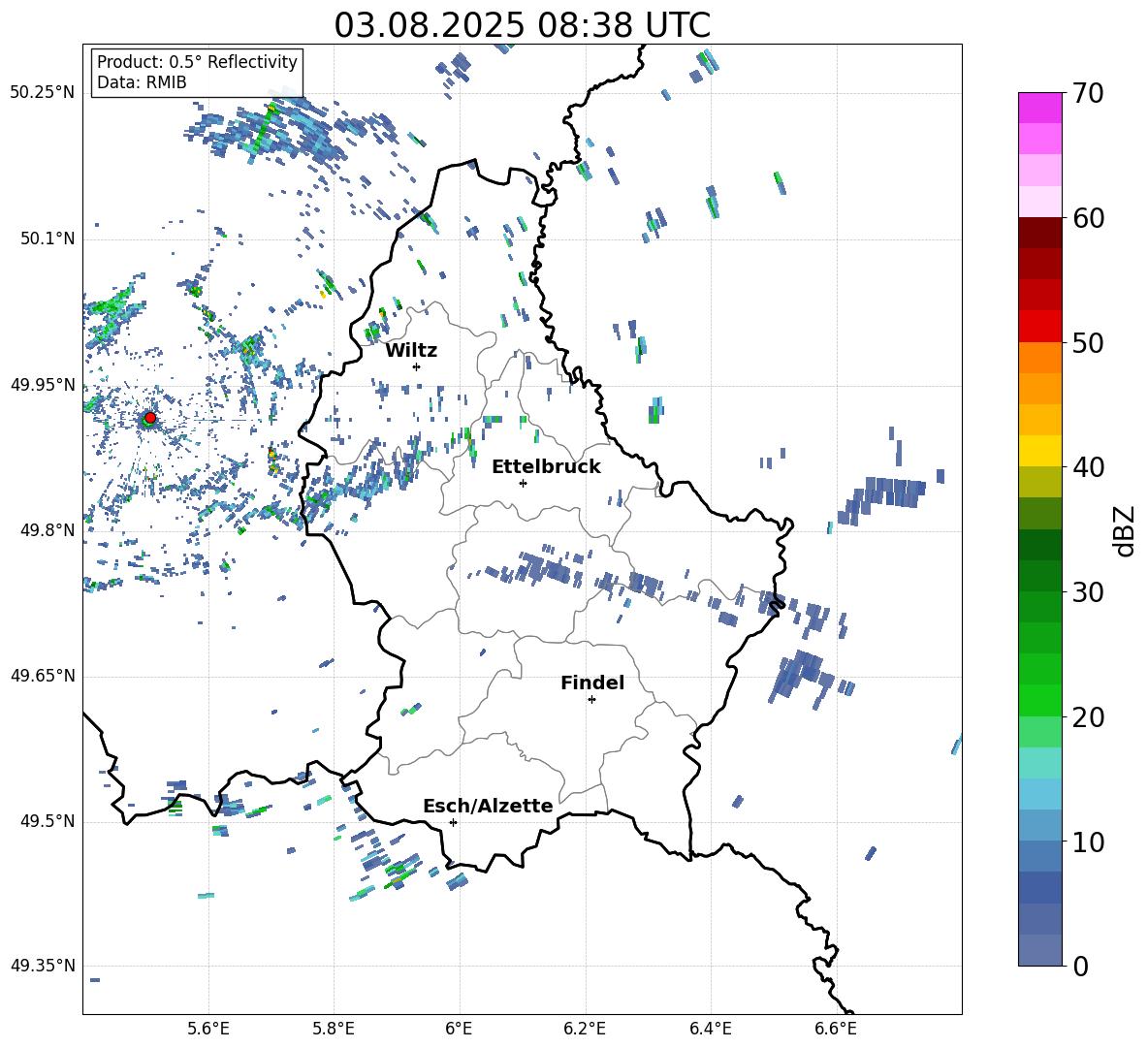Click the 5.8°E longitude label
This screenshot has height=1048, width=1148.
(x=334, y=1029)
